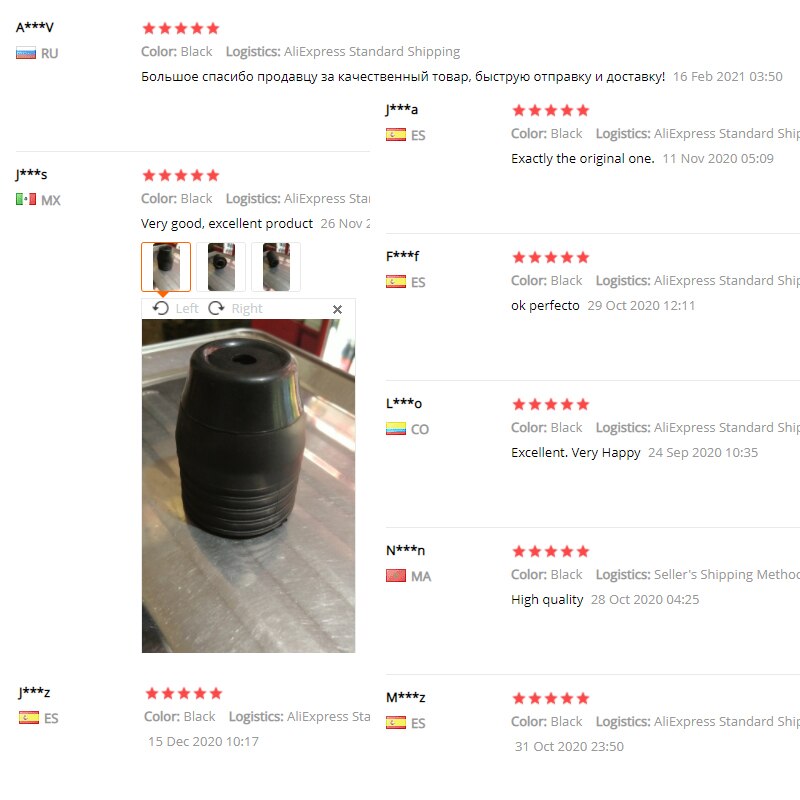Click the Right rotate text label
This screenshot has width=800, height=800.
point(247,309)
